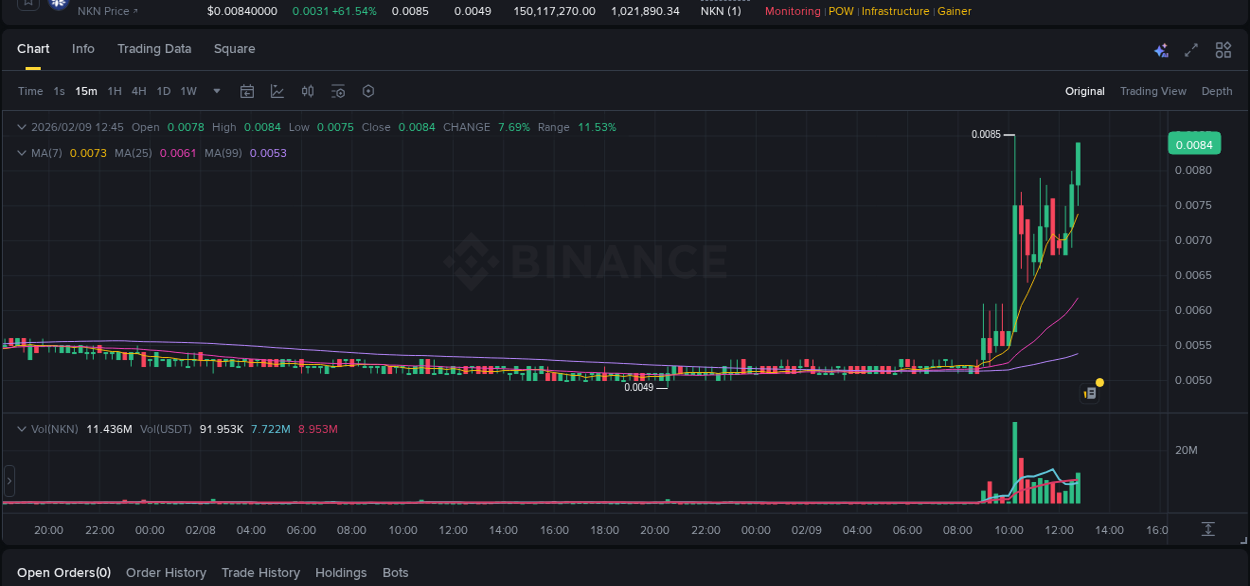
Task: Click the price scale adjustment icon bottom-right
Action: tap(1208, 529)
